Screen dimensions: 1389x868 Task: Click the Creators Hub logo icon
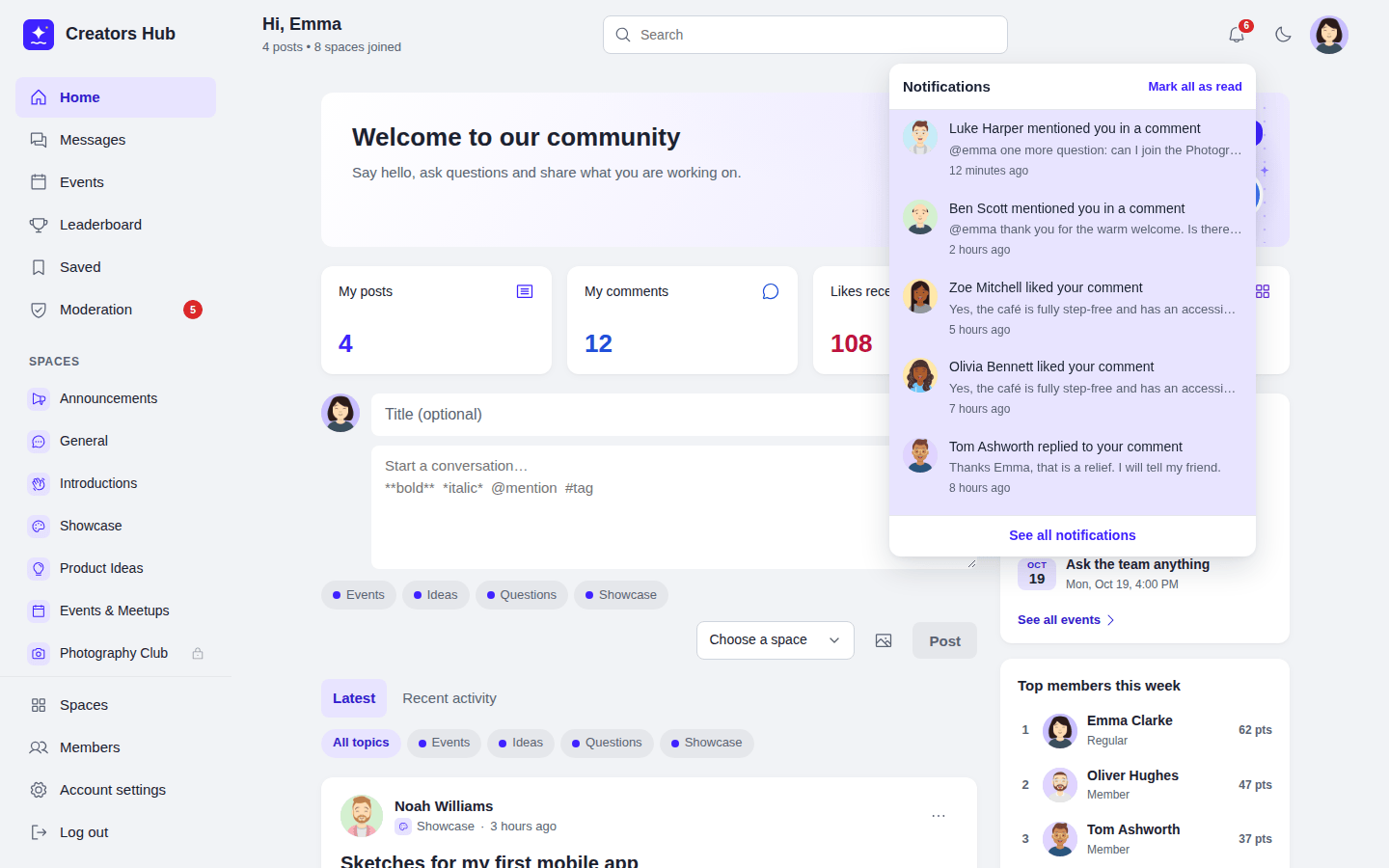click(x=39, y=34)
